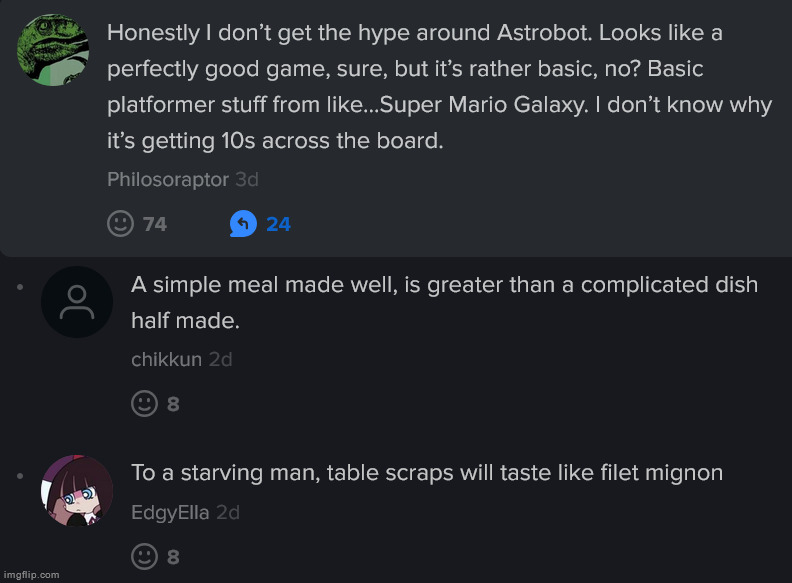React with the smiley icon on chikkun's reply
792x583 pixels.
(x=145, y=403)
